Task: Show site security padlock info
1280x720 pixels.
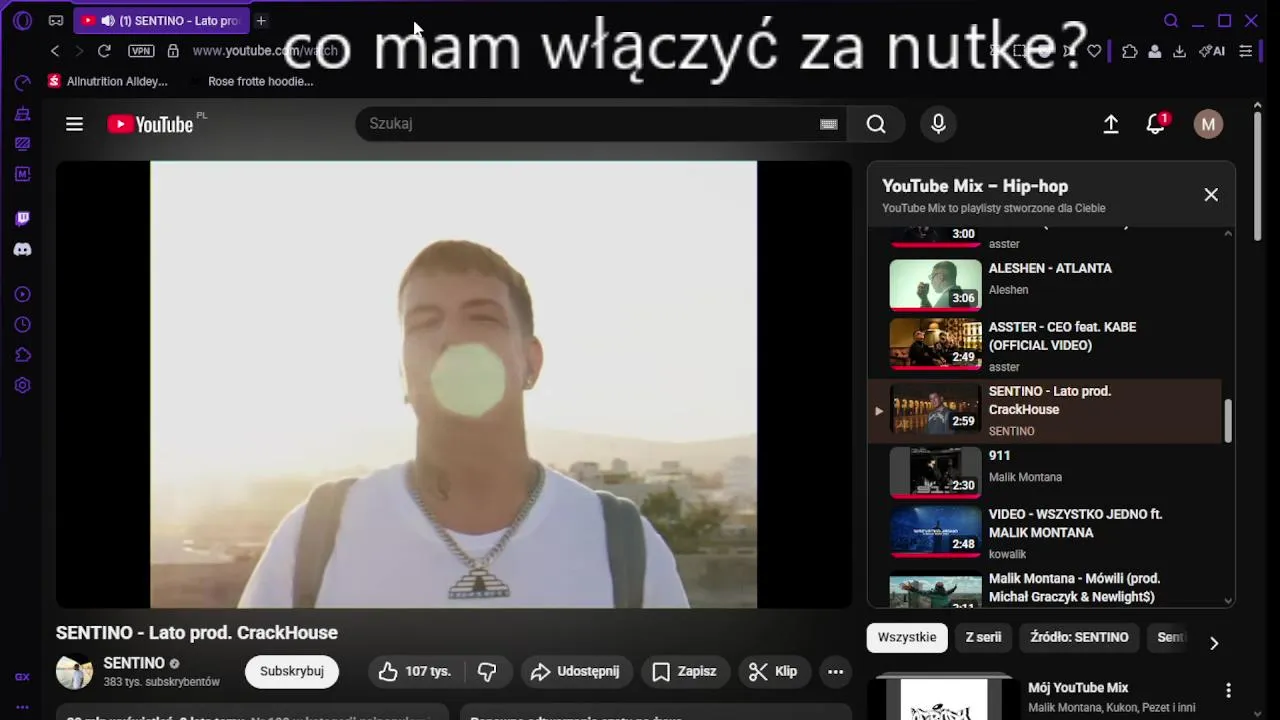Action: [x=173, y=51]
